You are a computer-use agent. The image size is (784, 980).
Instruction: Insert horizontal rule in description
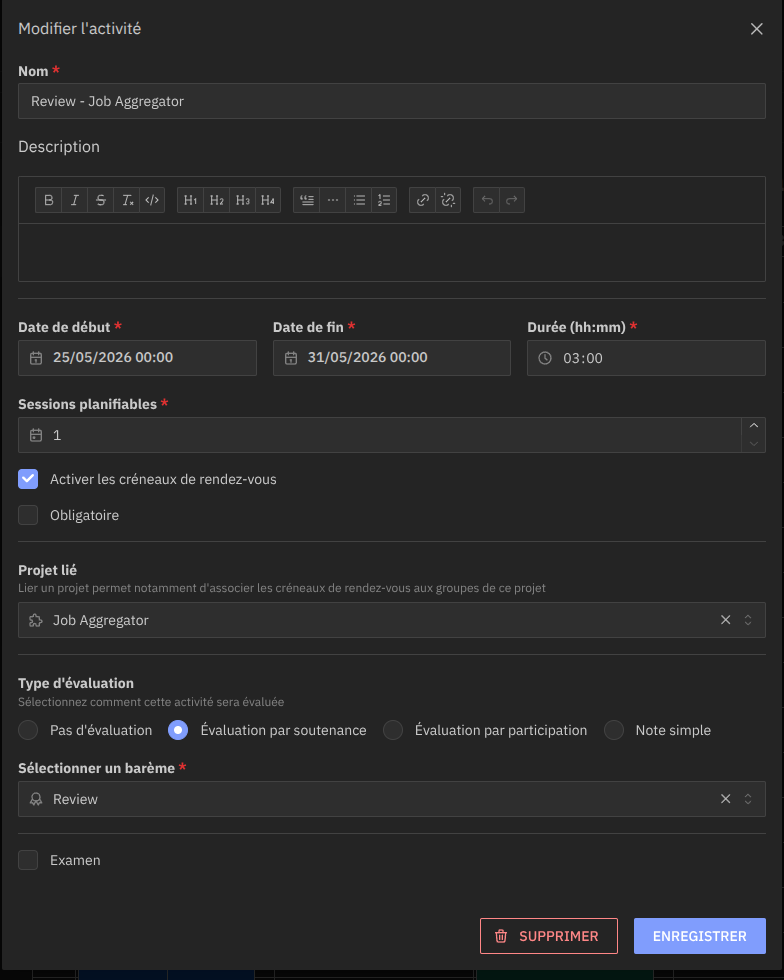pos(333,200)
